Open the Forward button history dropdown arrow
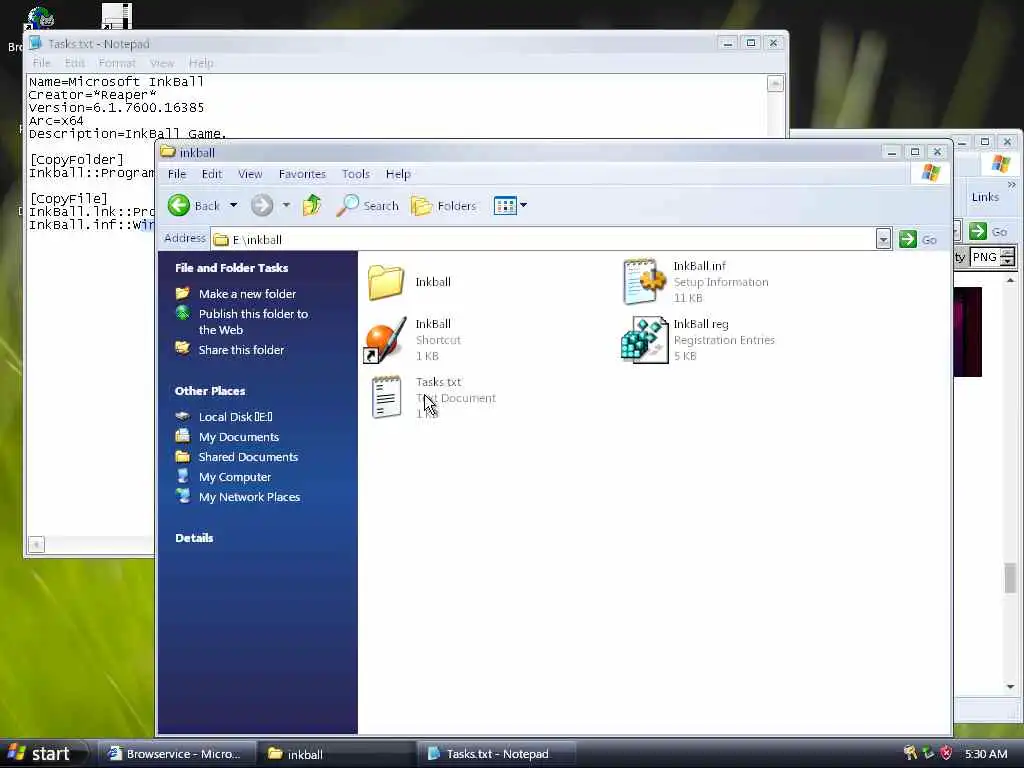 click(286, 206)
